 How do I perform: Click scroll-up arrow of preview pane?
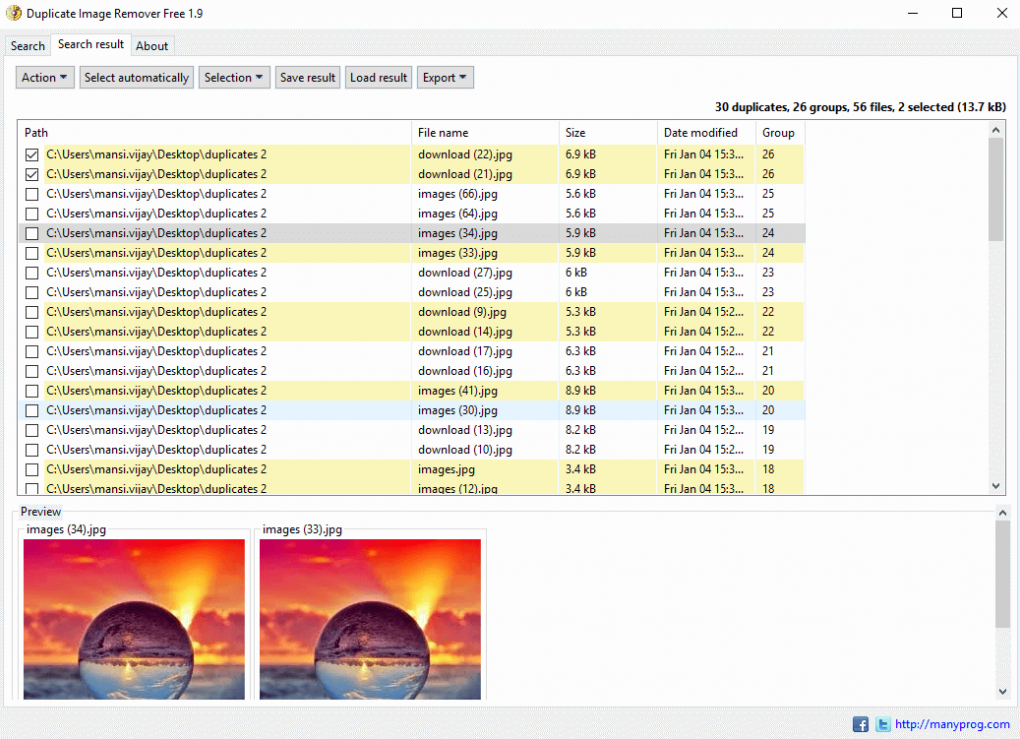(x=1003, y=511)
